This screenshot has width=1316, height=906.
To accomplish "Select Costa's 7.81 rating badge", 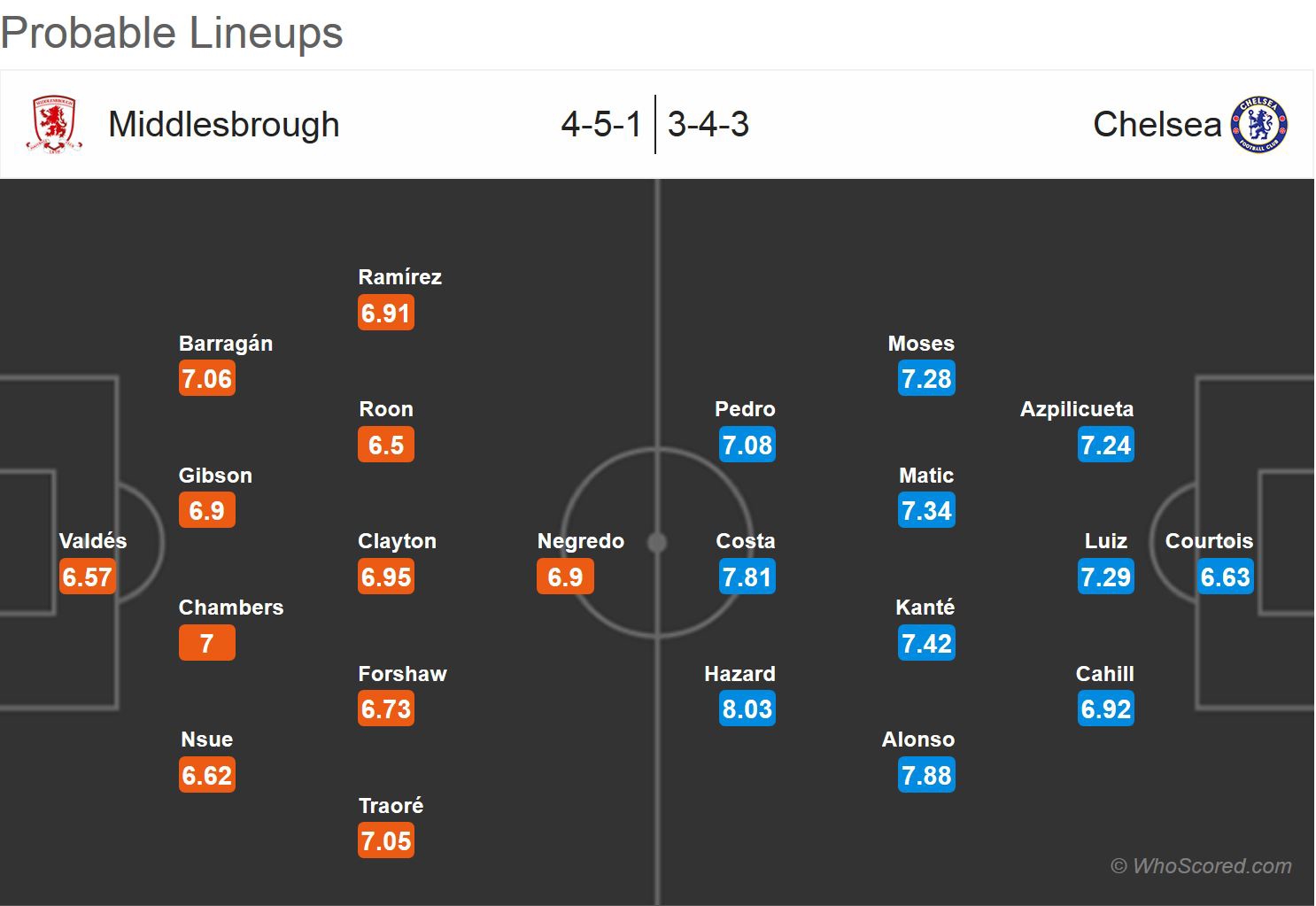I will click(747, 577).
